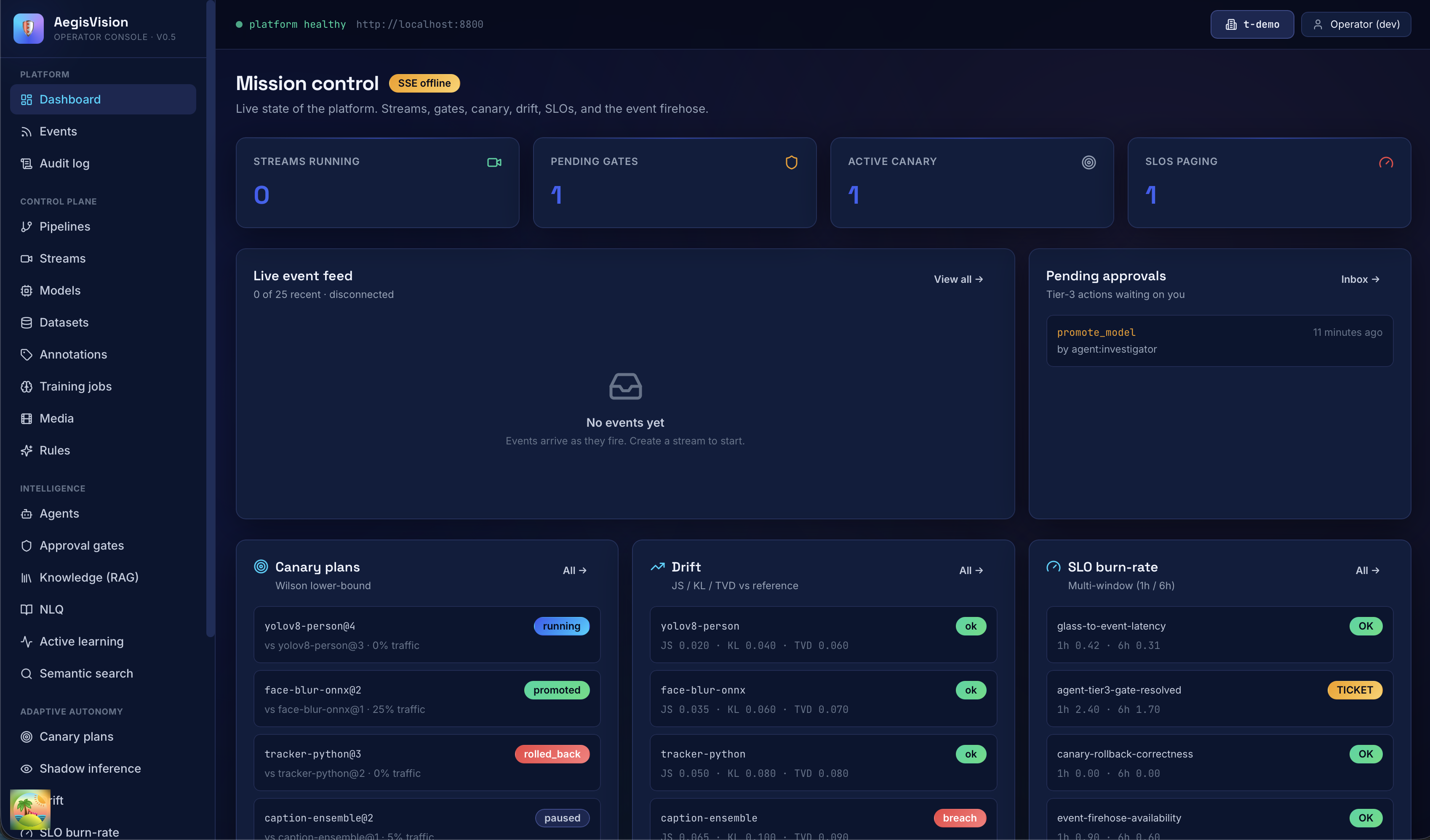Open Approval gates in the sidebar
The height and width of the screenshot is (840, 1430).
(103, 546)
